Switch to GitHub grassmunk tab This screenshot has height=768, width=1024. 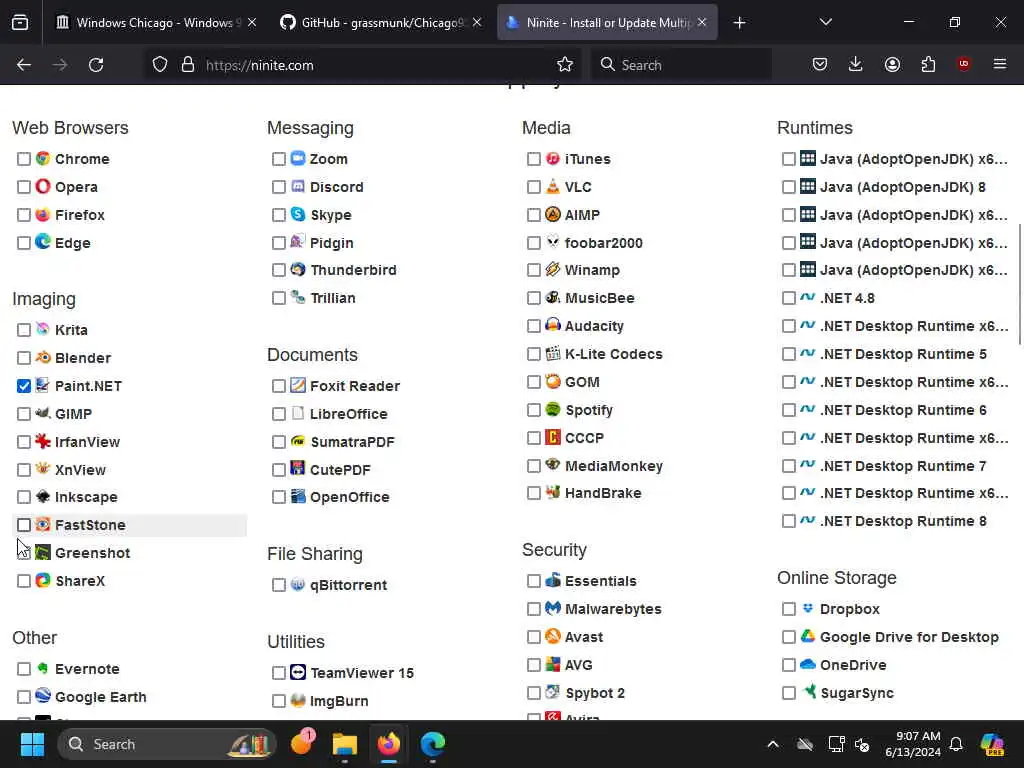click(381, 22)
